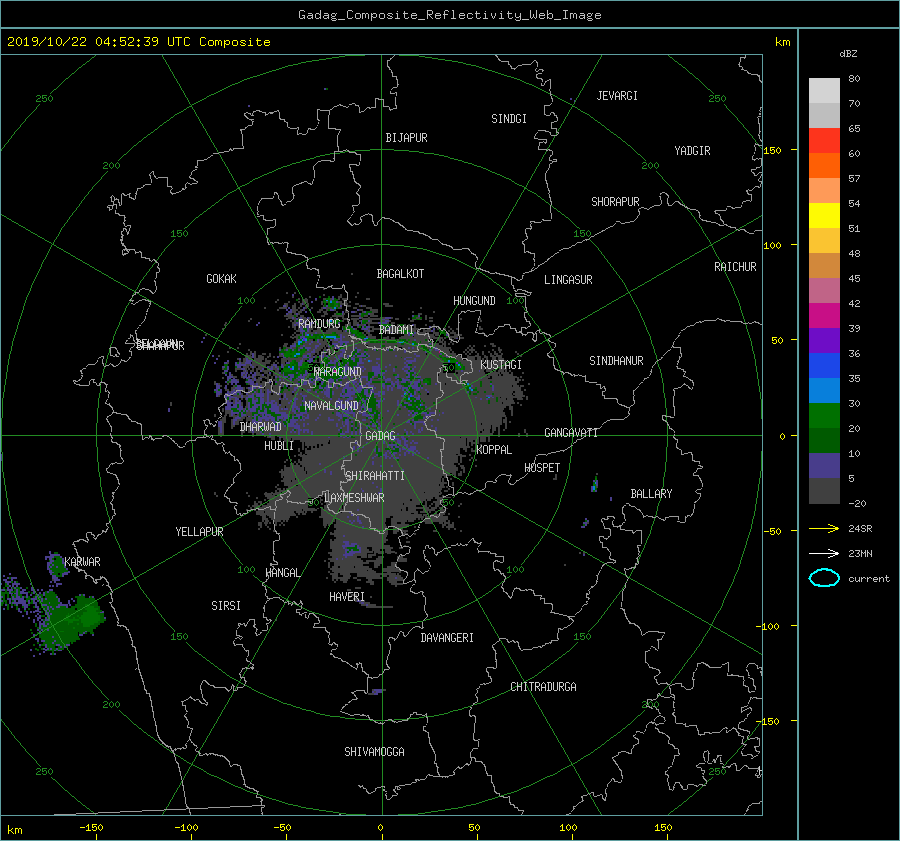Click the dBZ legend heading

(848, 54)
